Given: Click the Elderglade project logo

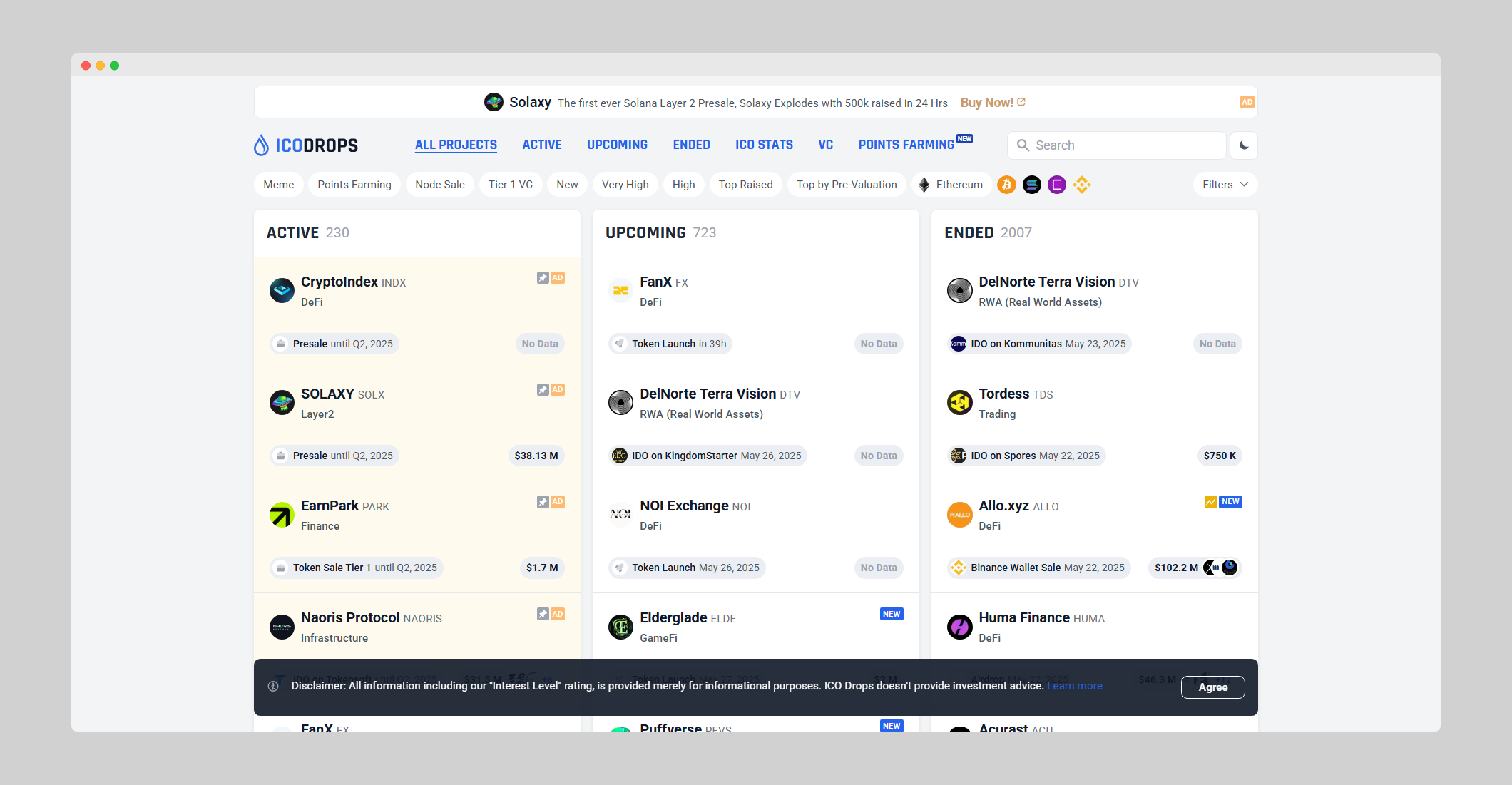Looking at the screenshot, I should pyautogui.click(x=620, y=627).
